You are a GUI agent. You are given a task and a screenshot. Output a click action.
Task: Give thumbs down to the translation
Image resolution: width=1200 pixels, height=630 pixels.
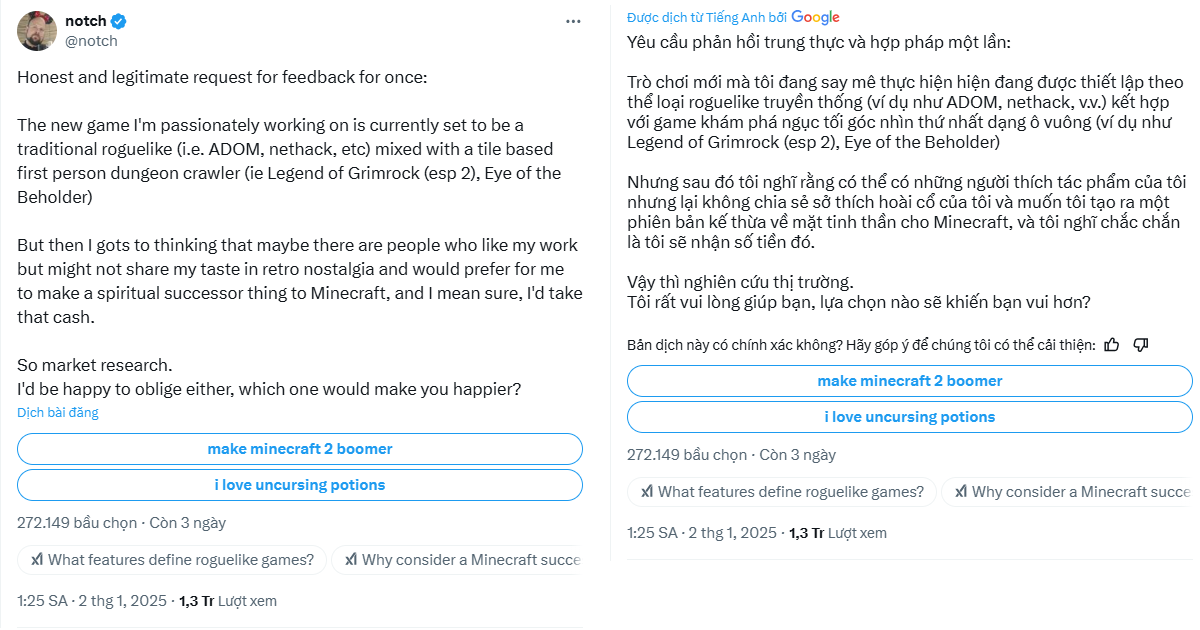1141,345
